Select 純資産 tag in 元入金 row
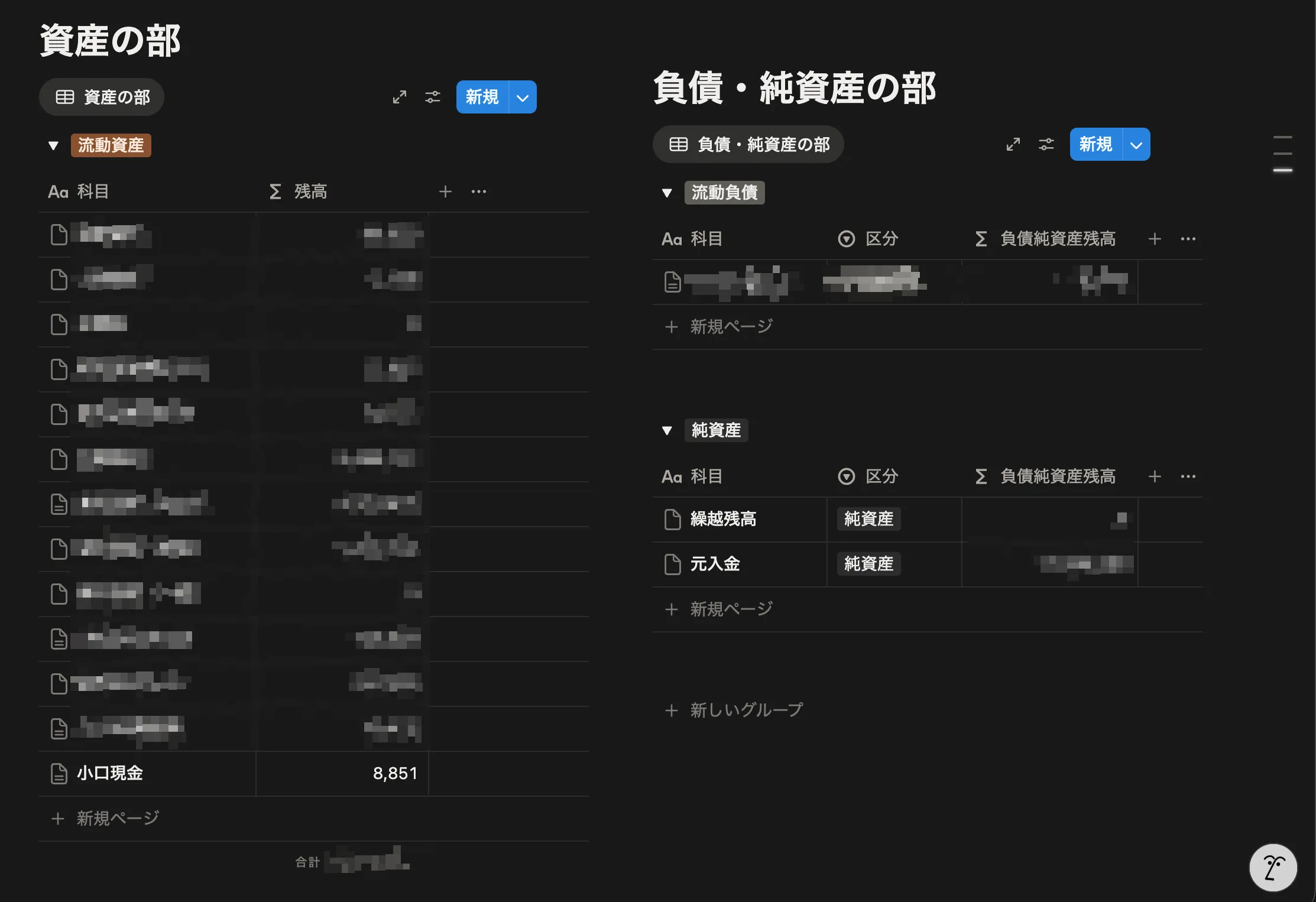This screenshot has width=1316, height=902. tap(869, 564)
